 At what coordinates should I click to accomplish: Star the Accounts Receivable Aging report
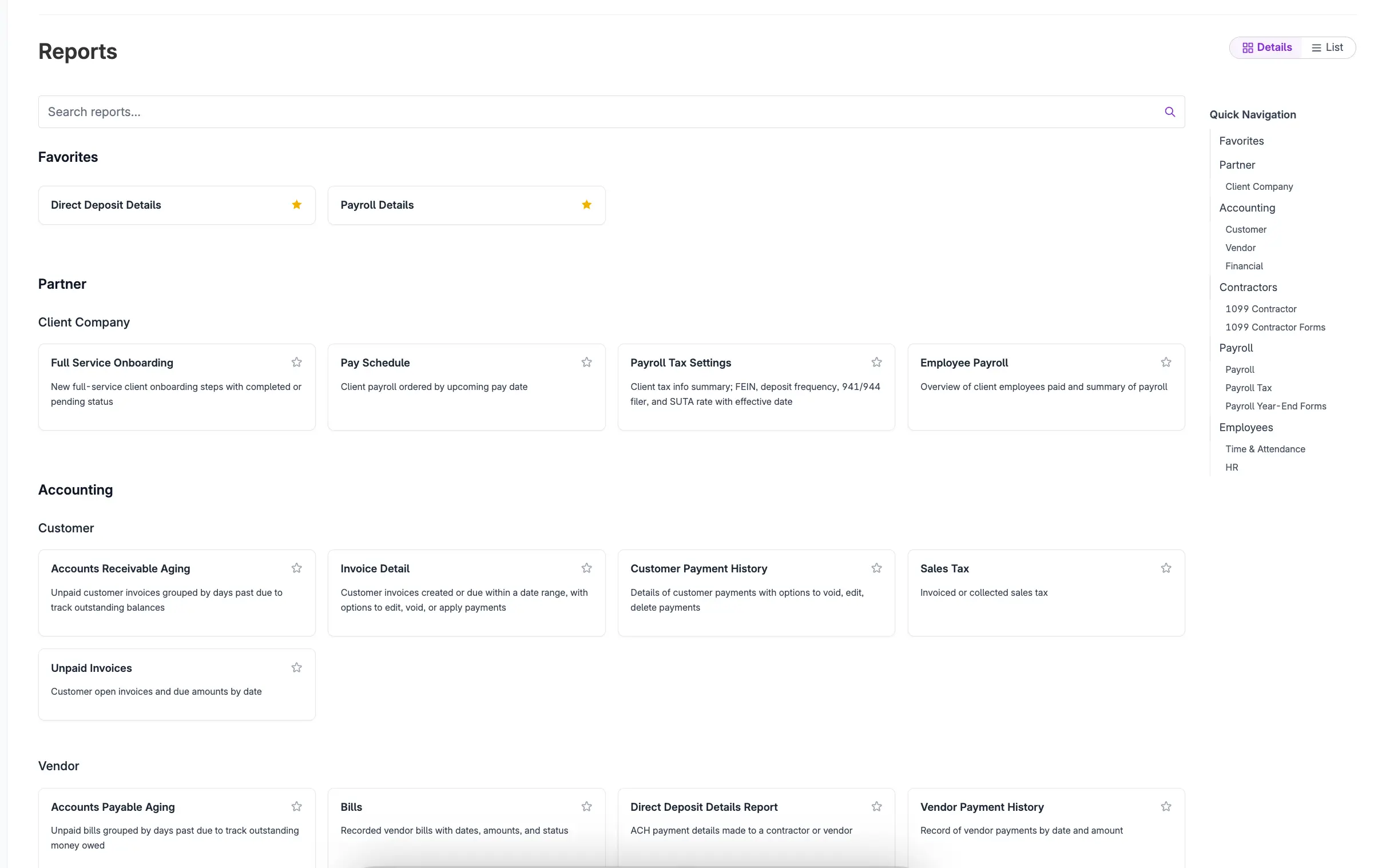point(296,568)
